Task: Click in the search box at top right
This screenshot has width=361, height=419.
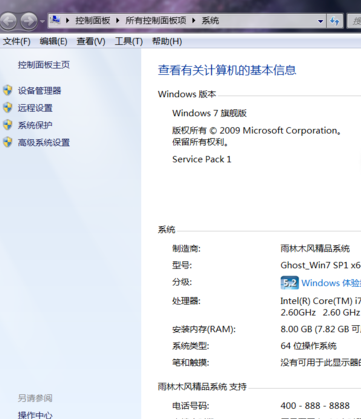Action: click(x=354, y=21)
